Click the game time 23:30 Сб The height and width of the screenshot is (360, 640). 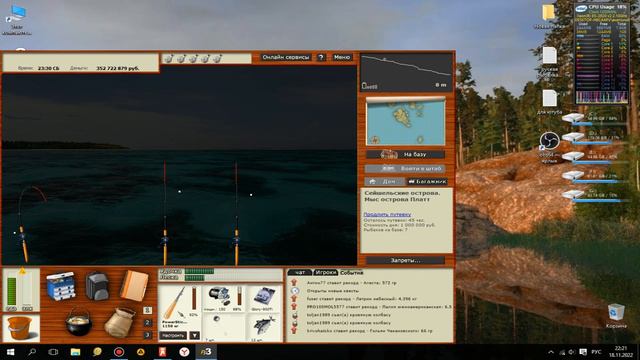click(x=48, y=68)
